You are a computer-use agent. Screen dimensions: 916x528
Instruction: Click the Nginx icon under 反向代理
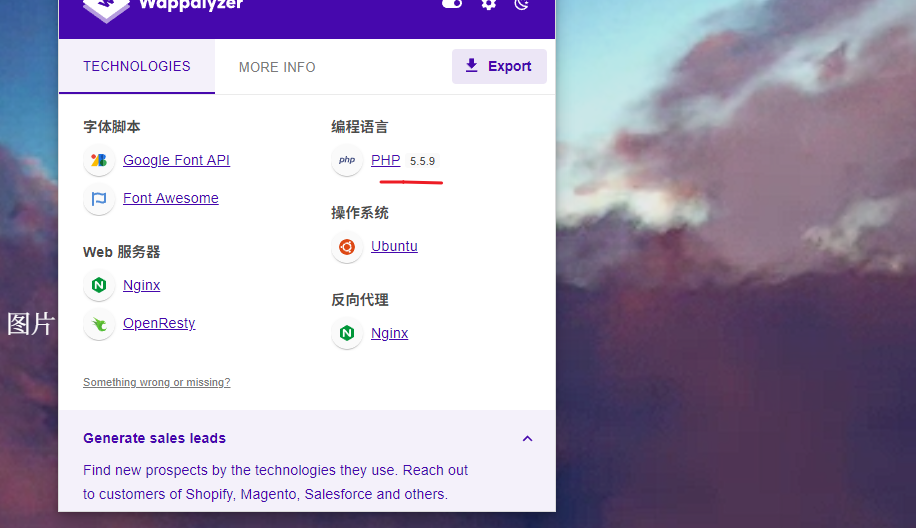pos(347,333)
